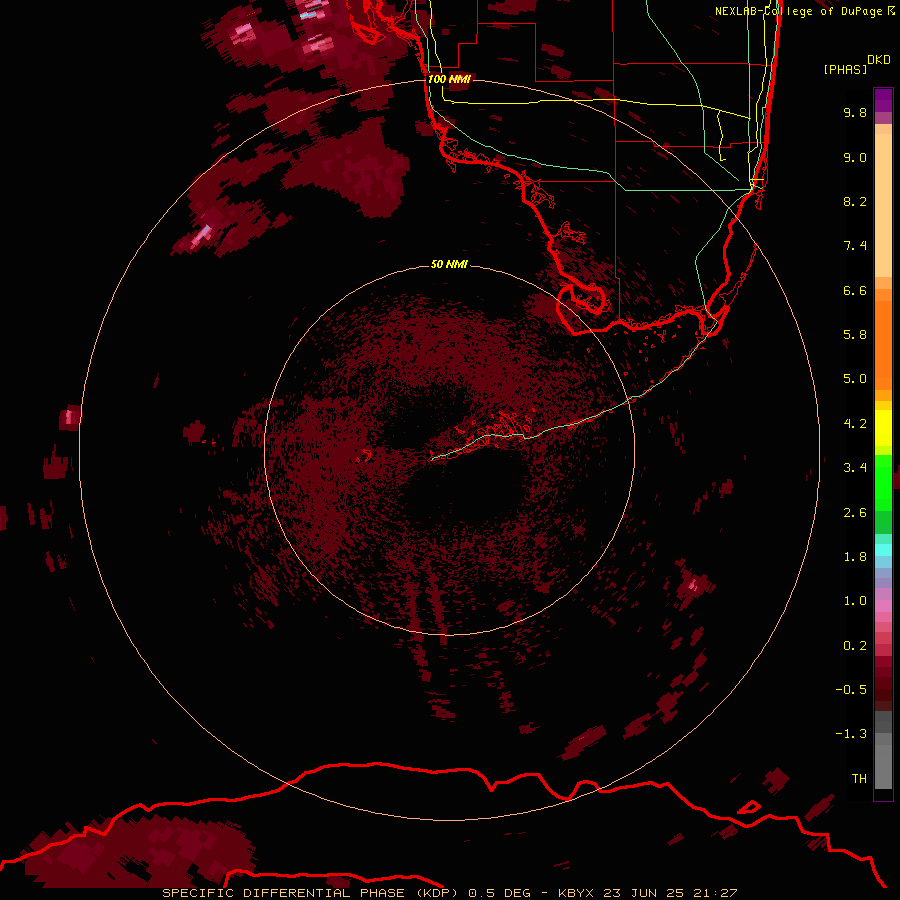Pick the peach segment of the color bar
Image resolution: width=900 pixels, height=900 pixels.
[x=883, y=205]
